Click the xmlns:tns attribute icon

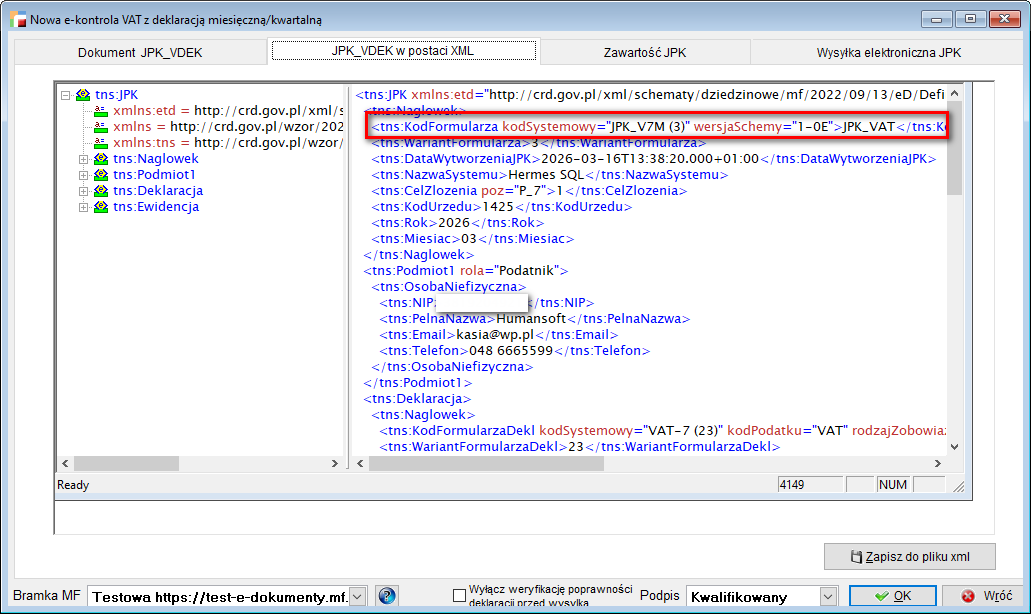pyautogui.click(x=100, y=143)
